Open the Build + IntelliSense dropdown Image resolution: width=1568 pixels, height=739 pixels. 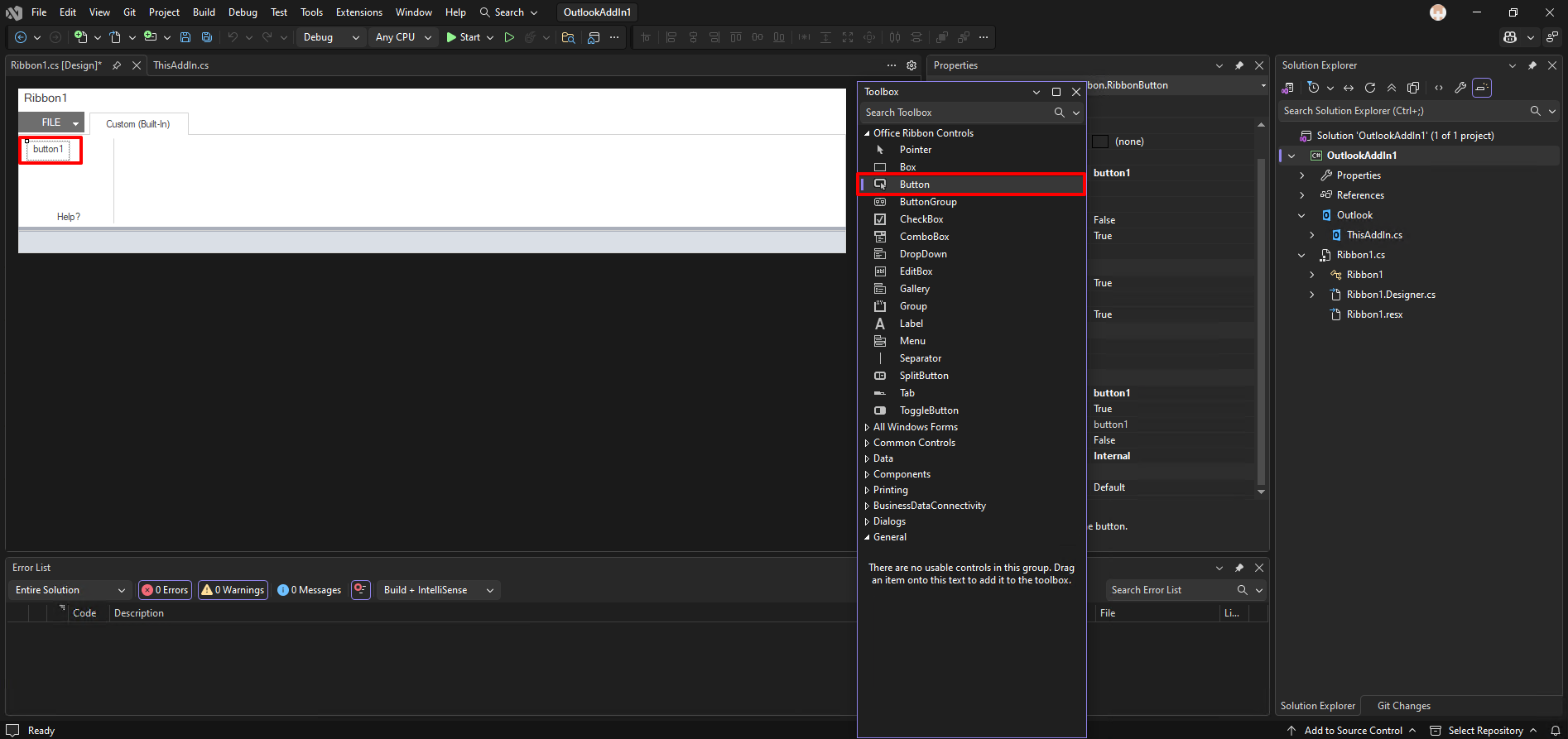438,590
